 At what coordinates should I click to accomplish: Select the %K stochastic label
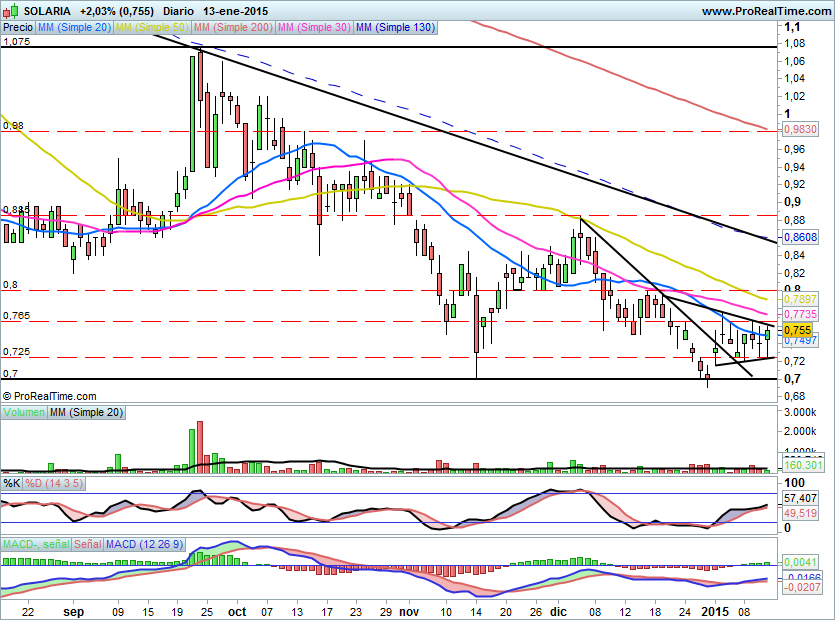click(x=12, y=483)
